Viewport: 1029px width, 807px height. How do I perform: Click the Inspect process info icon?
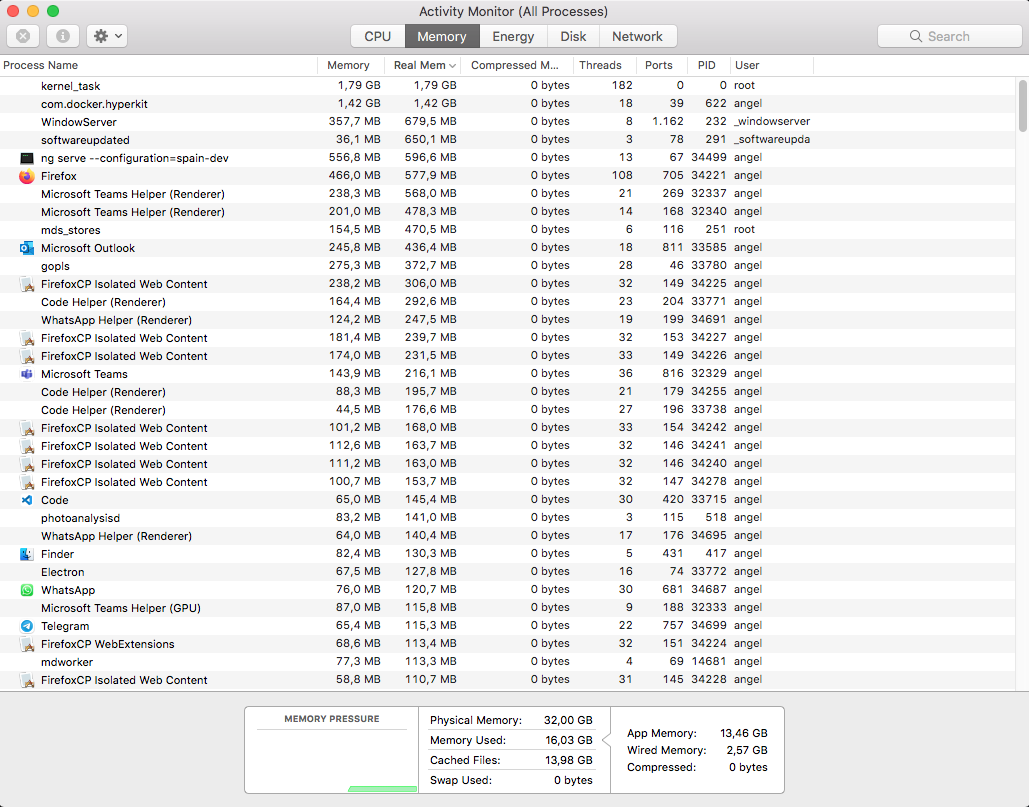point(63,36)
